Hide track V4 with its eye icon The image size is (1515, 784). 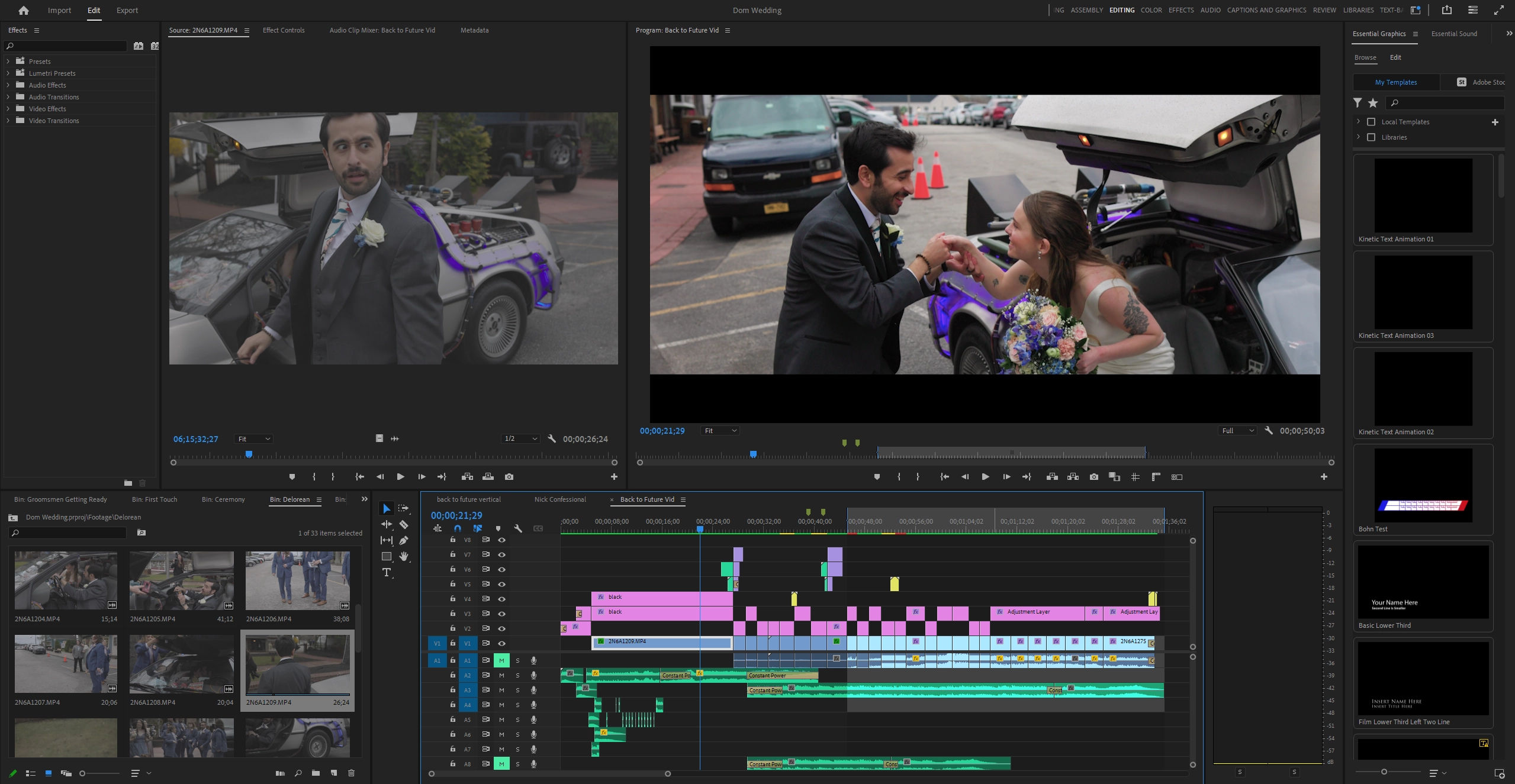(501, 599)
